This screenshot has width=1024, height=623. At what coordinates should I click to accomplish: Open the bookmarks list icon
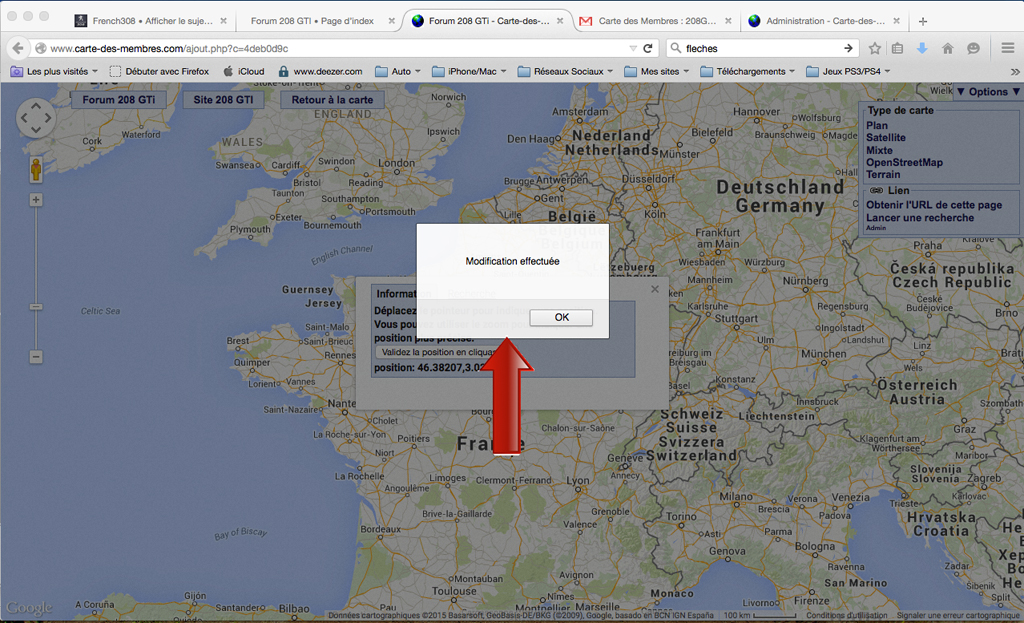click(x=897, y=48)
